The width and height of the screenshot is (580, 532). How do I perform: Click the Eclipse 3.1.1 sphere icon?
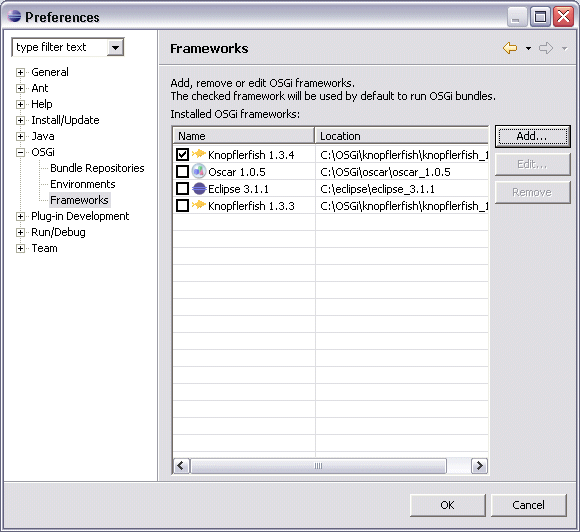[x=199, y=189]
